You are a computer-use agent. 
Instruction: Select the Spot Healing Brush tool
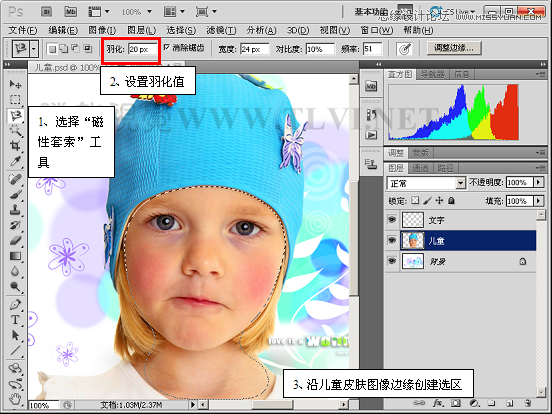point(15,179)
